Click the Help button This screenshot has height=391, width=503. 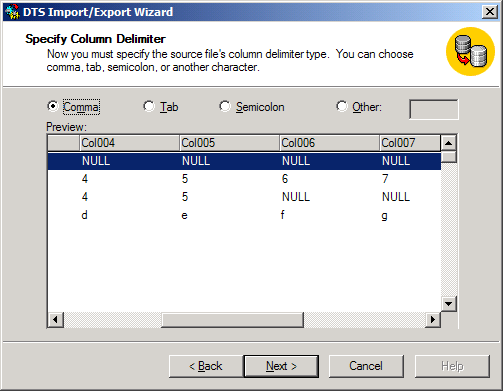(x=452, y=366)
